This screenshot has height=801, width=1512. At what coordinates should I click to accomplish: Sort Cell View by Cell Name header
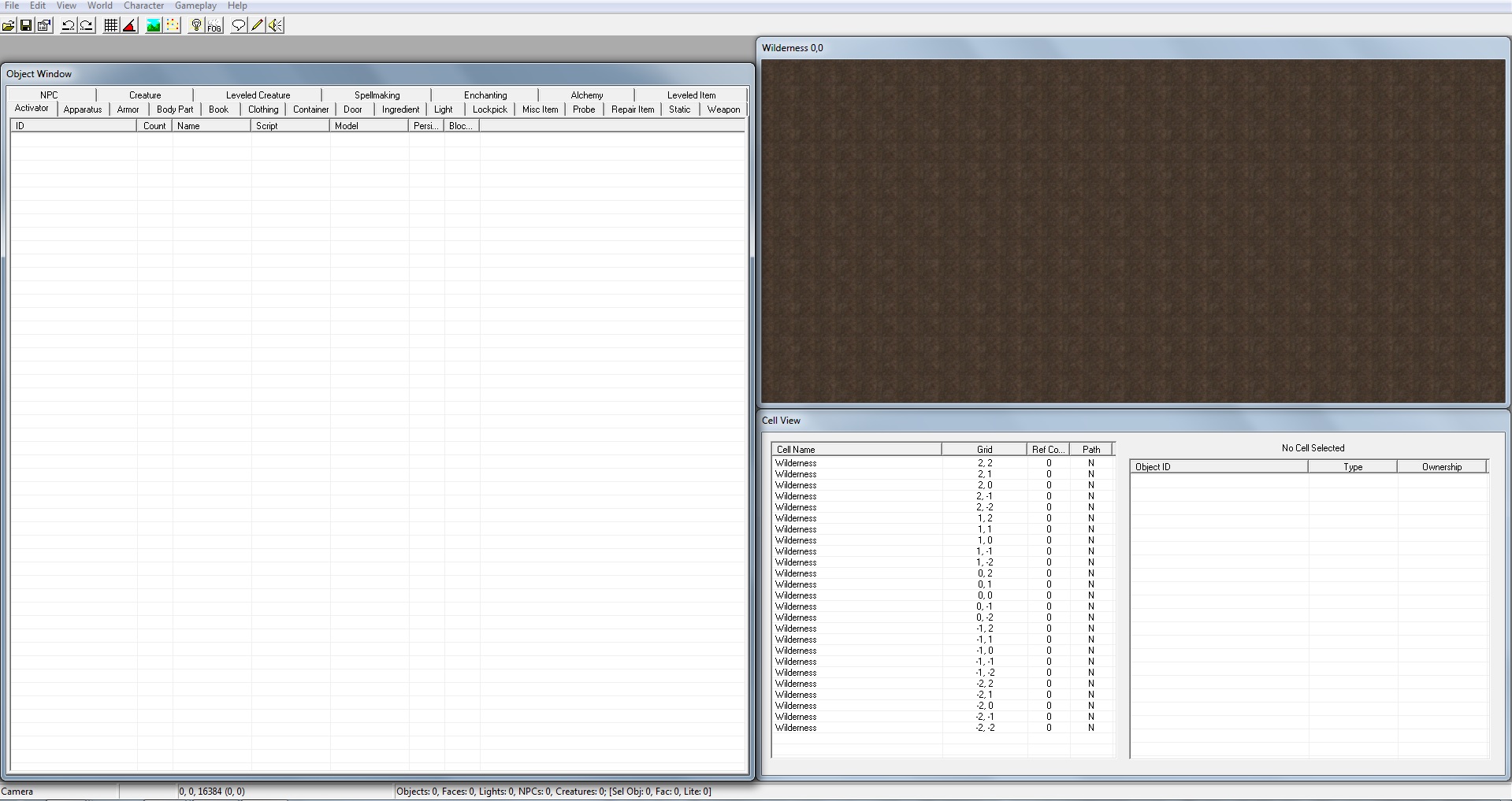tap(856, 450)
